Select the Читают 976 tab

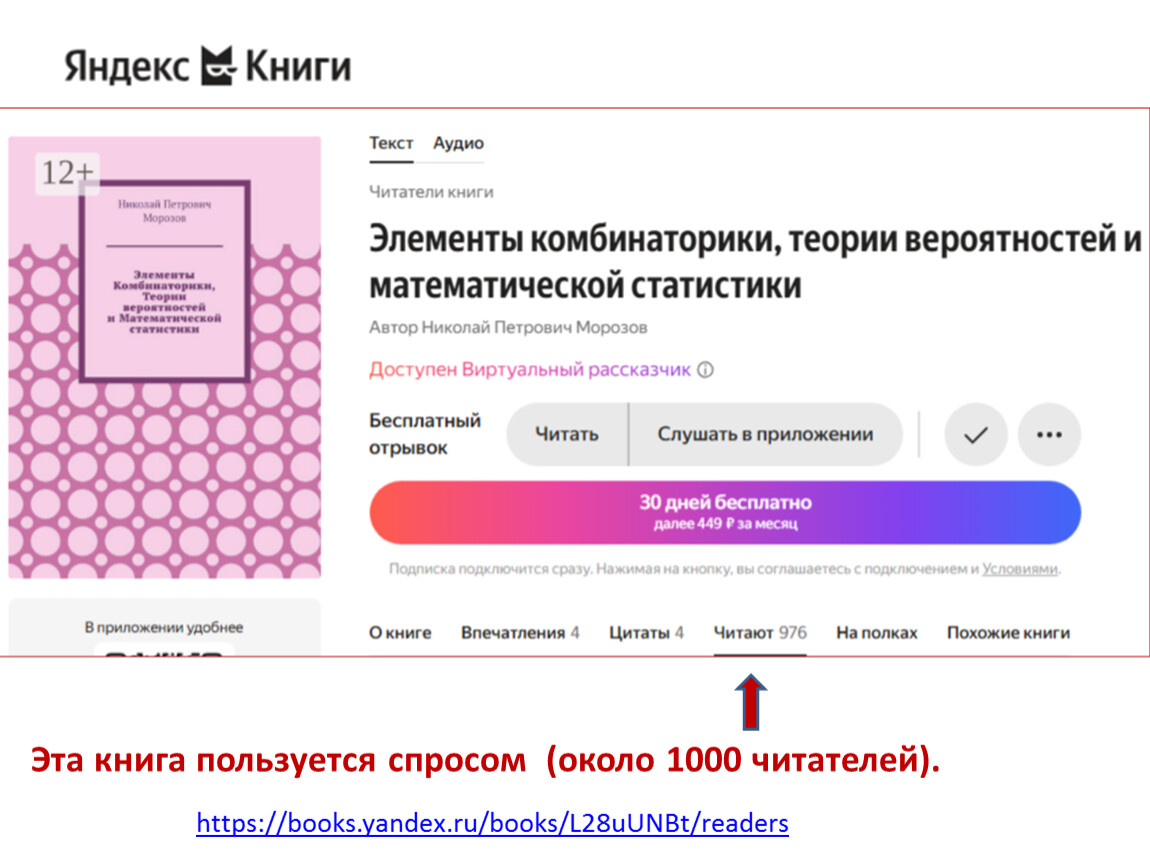click(x=760, y=632)
